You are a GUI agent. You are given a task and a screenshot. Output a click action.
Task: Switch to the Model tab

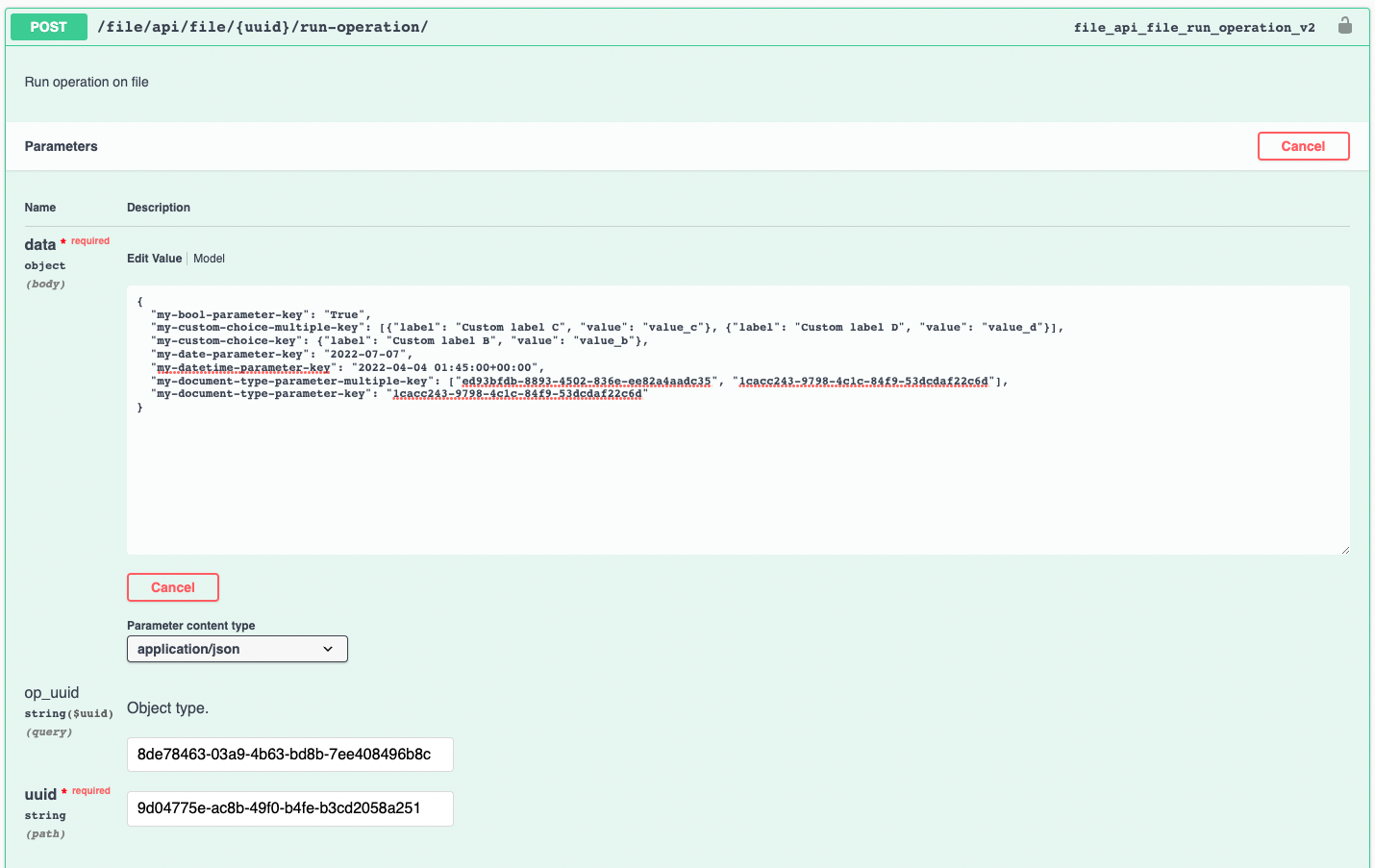coord(209,259)
